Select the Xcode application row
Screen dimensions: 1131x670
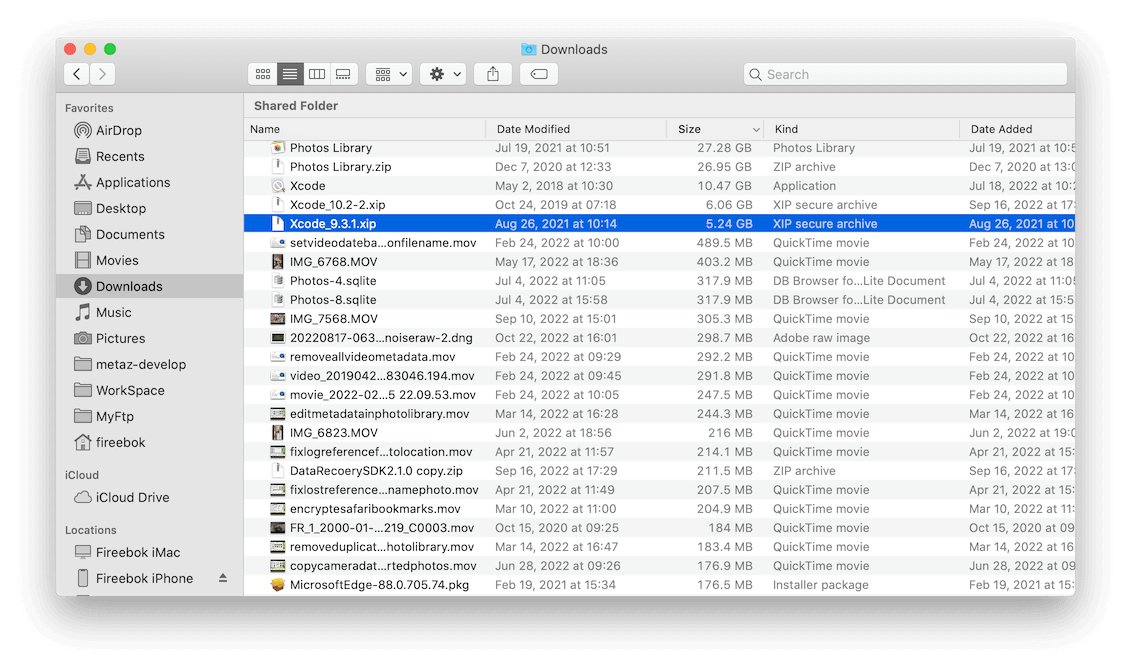(x=659, y=186)
